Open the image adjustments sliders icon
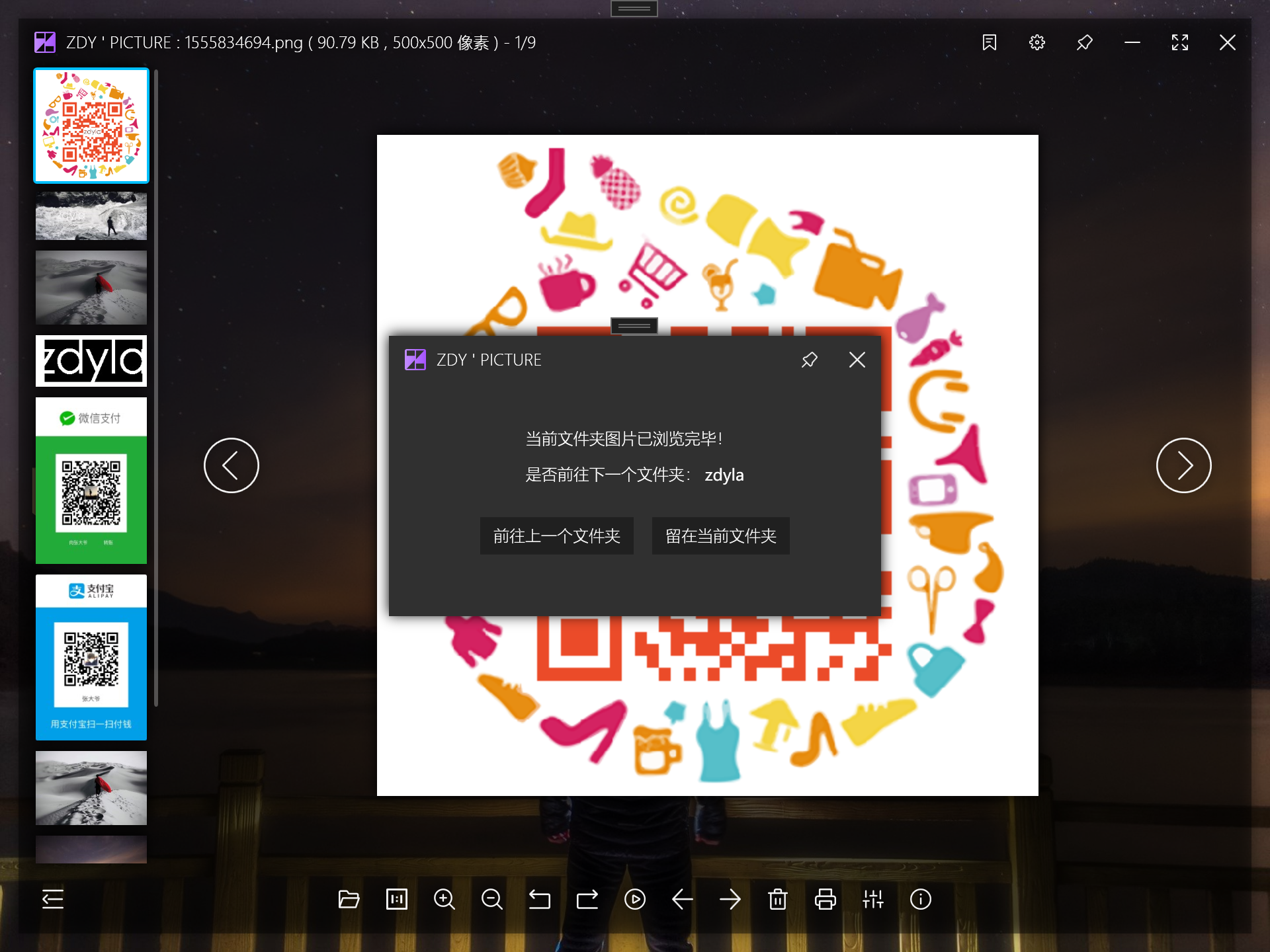This screenshot has height=952, width=1270. click(x=873, y=899)
